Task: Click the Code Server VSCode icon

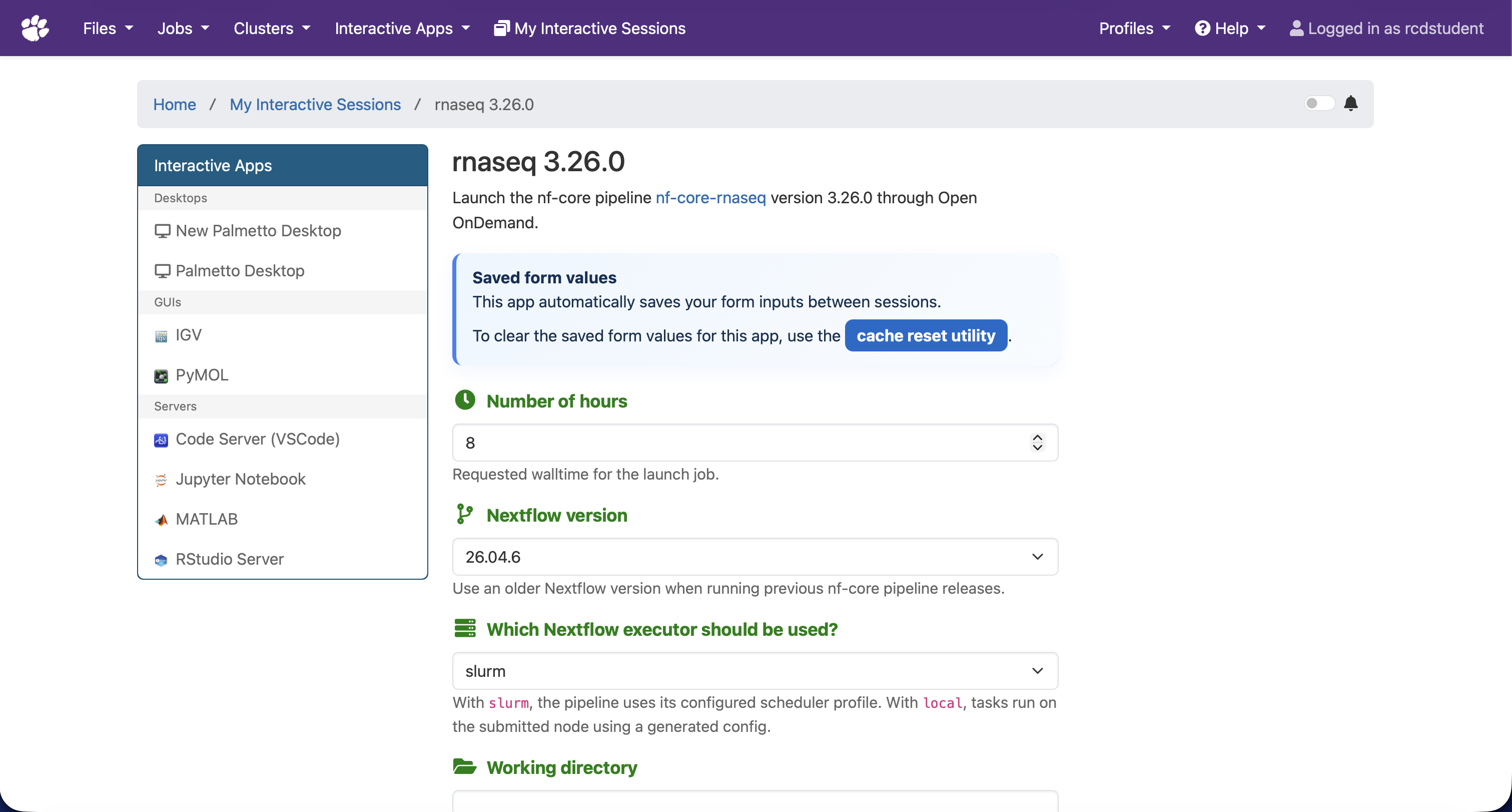Action: pos(161,440)
